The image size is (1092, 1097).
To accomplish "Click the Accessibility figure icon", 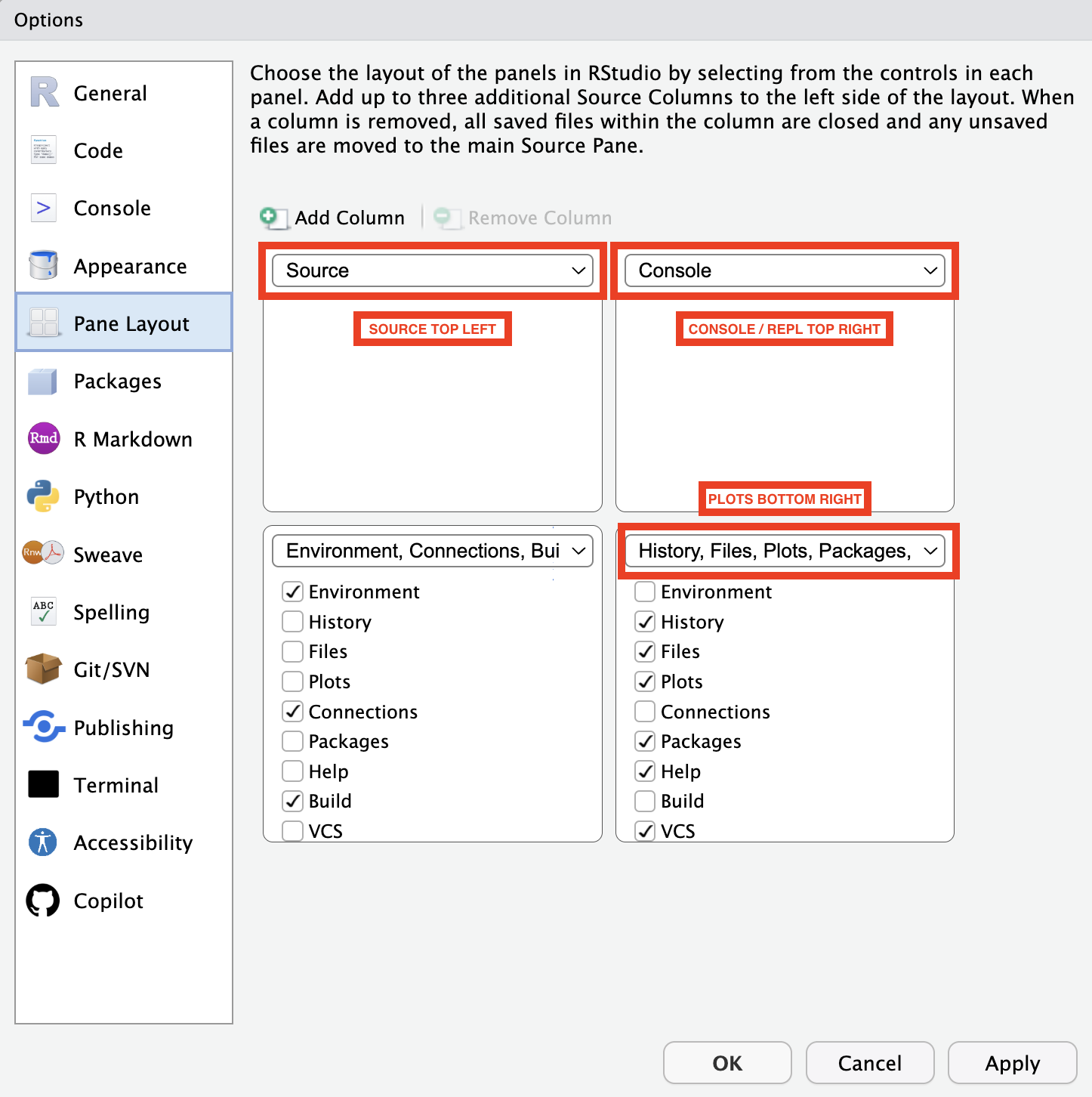I will point(44,842).
